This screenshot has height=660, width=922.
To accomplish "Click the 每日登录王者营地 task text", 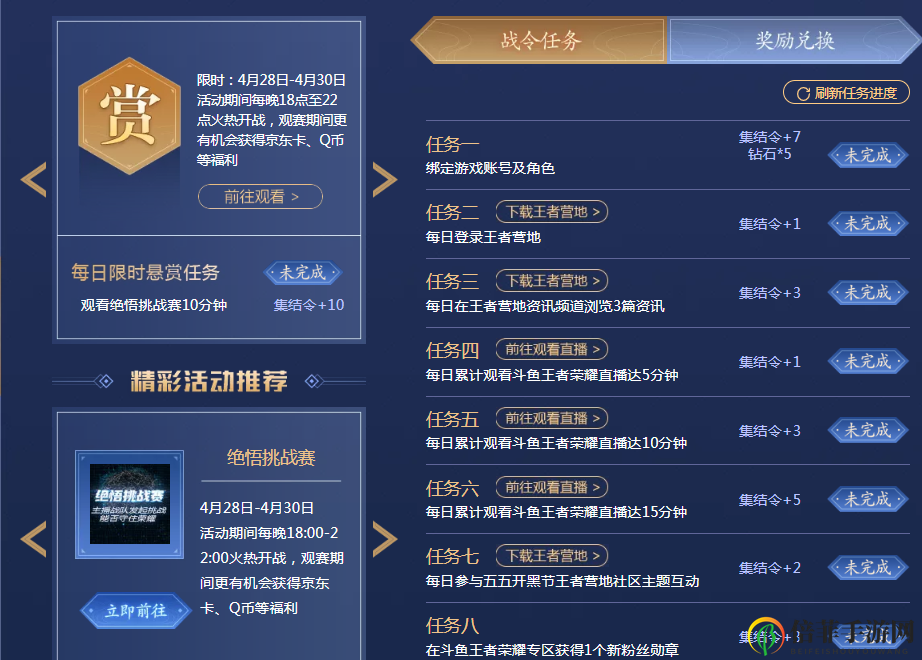I will (483, 237).
